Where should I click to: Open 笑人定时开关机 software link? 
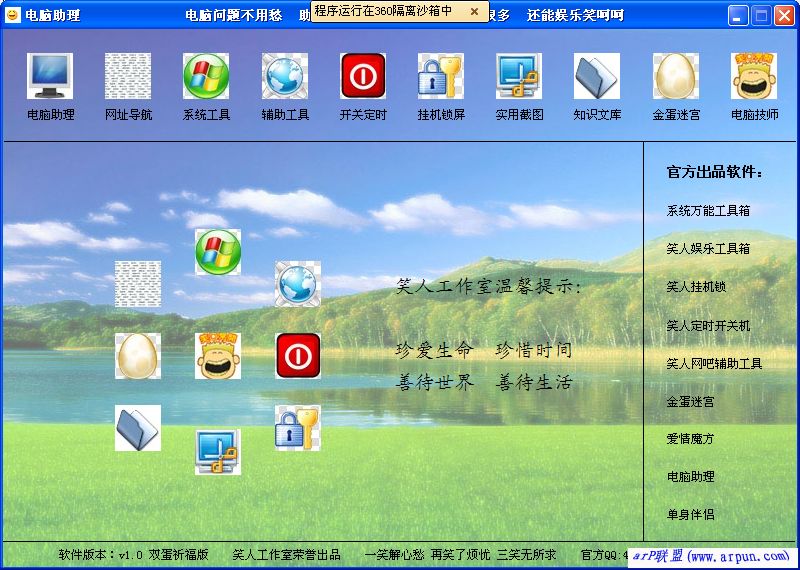[708, 325]
